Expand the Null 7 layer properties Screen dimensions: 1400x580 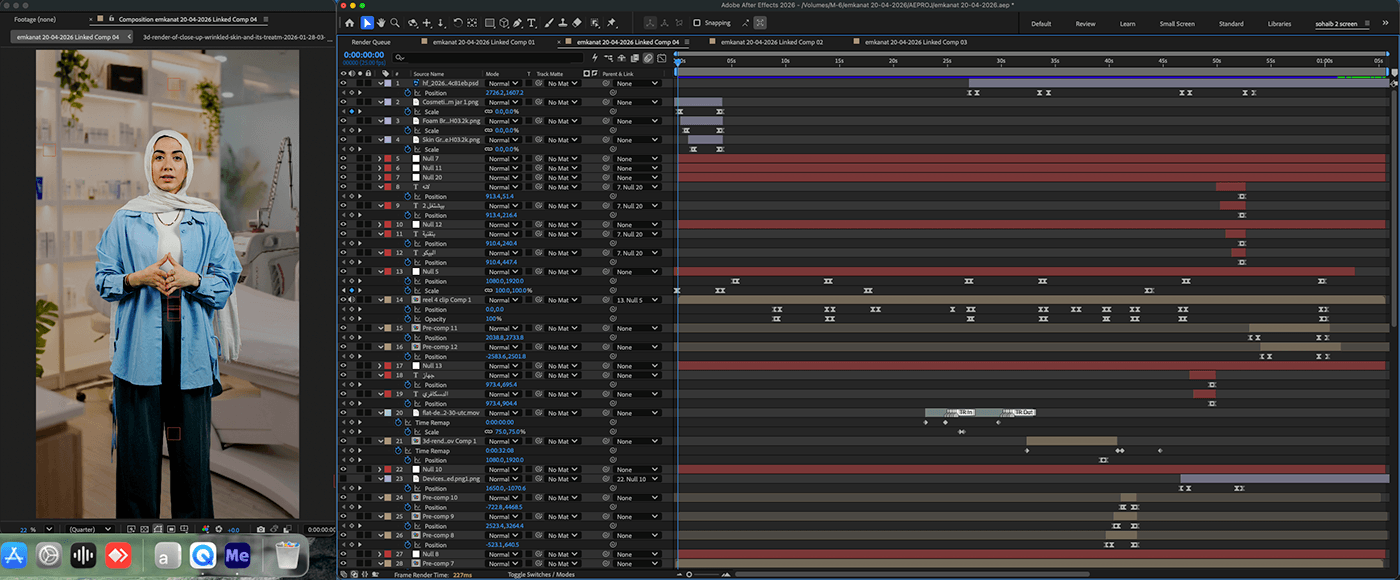[x=379, y=159]
